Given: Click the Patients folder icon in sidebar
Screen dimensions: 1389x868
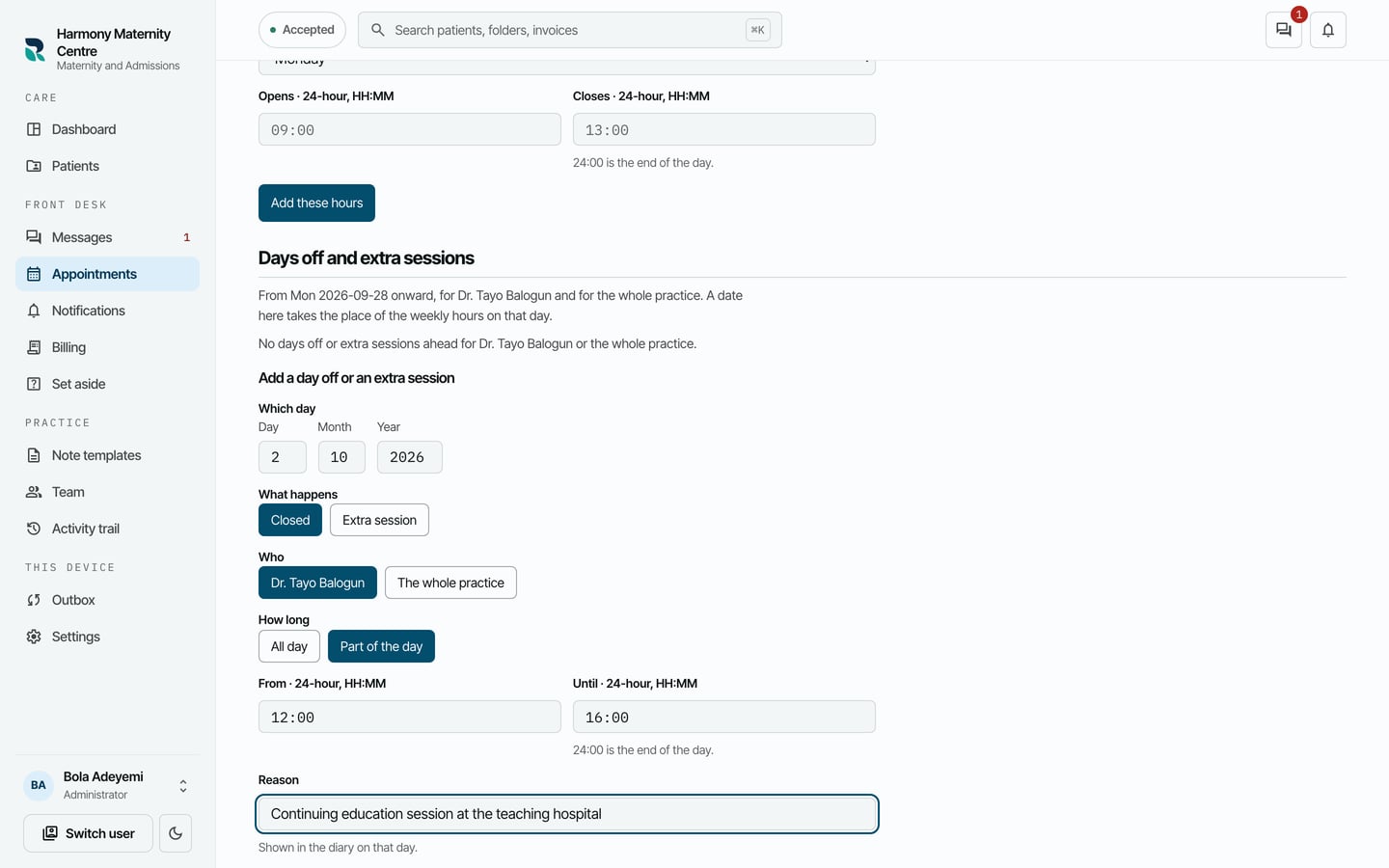Looking at the screenshot, I should tap(34, 166).
